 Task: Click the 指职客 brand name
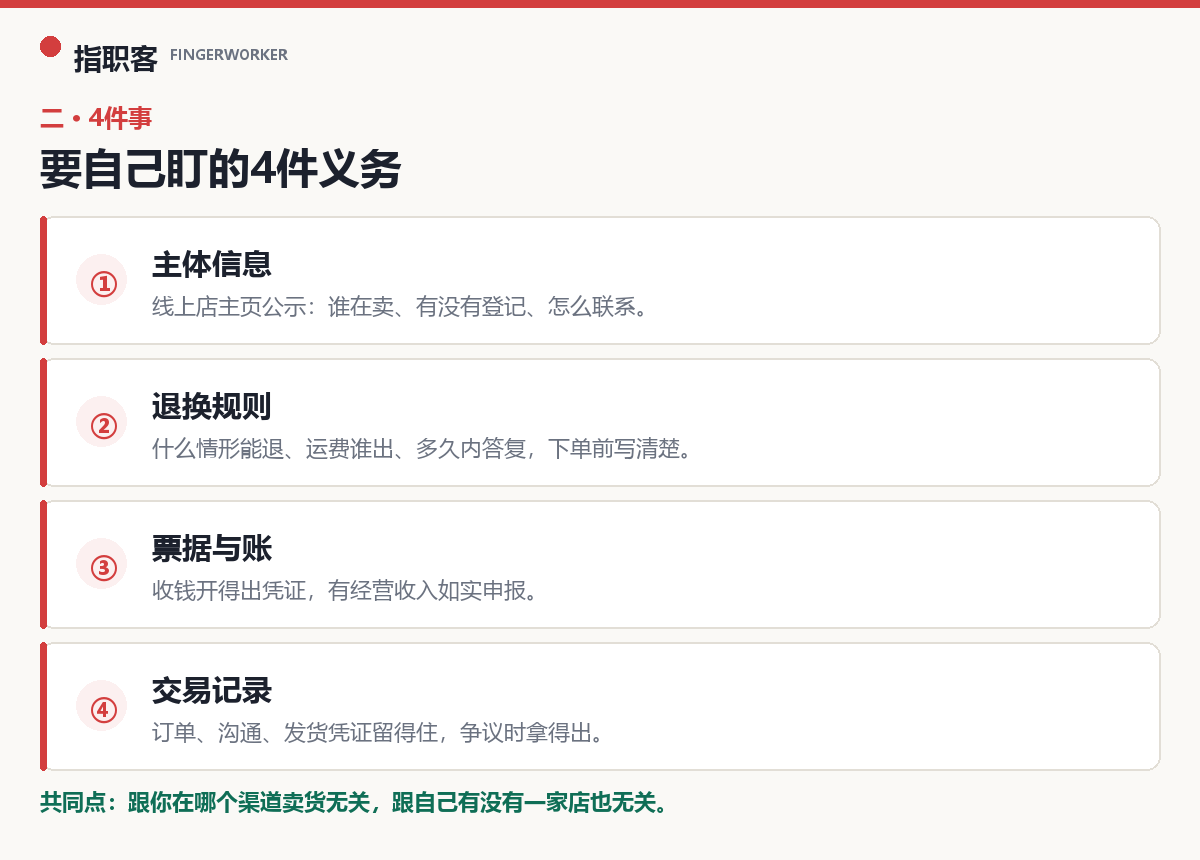116,59
